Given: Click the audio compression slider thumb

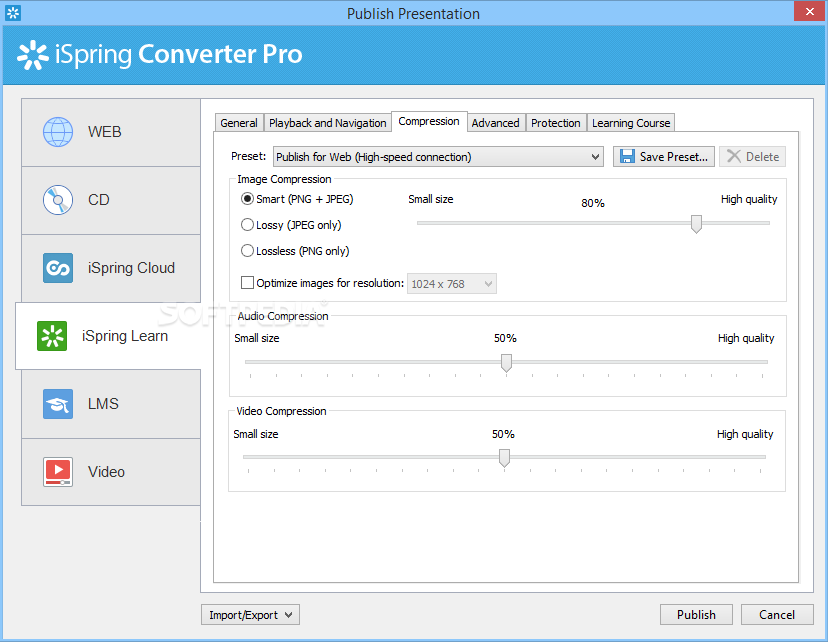Looking at the screenshot, I should (x=506, y=363).
